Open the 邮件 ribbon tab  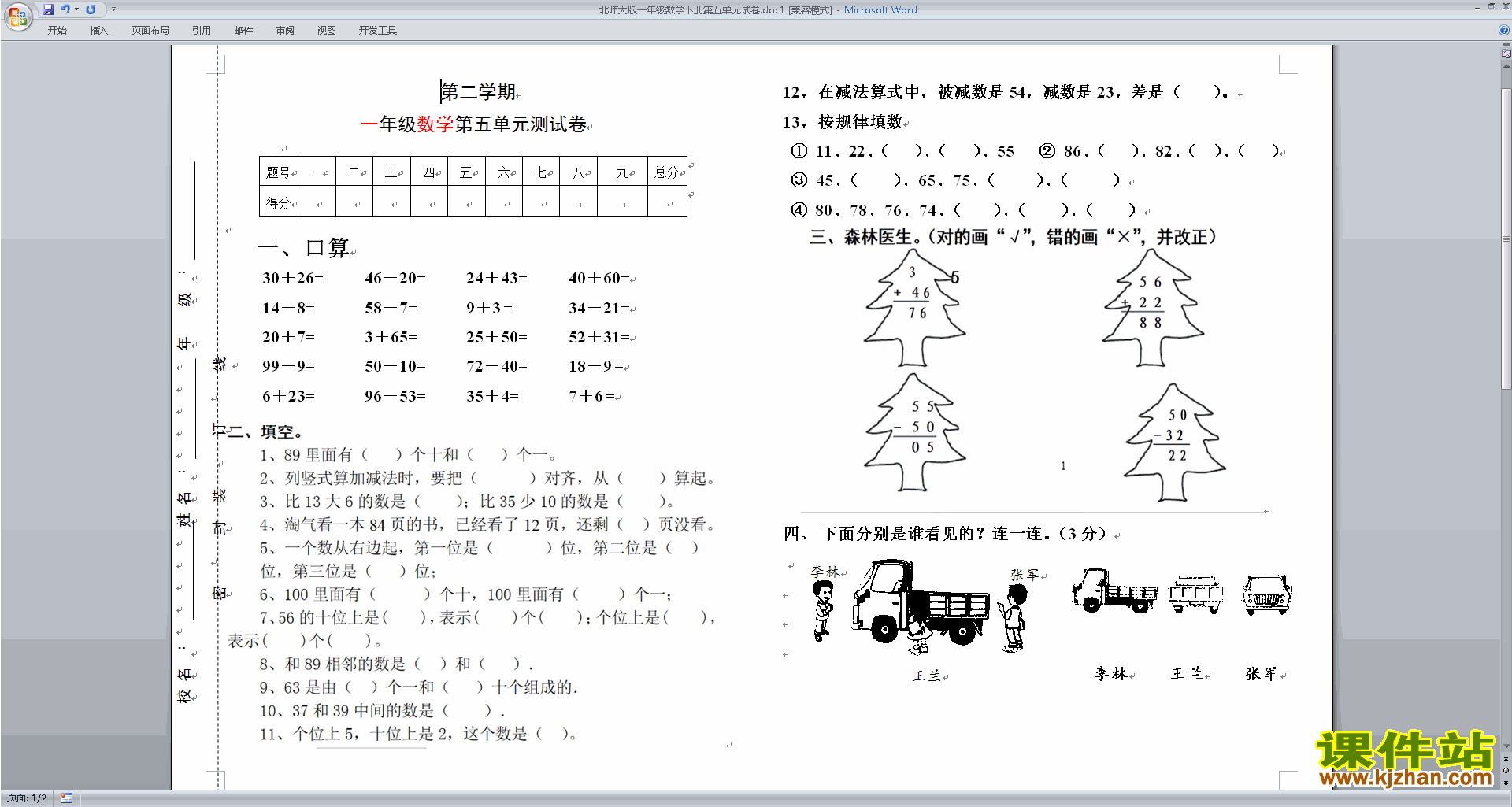(243, 31)
